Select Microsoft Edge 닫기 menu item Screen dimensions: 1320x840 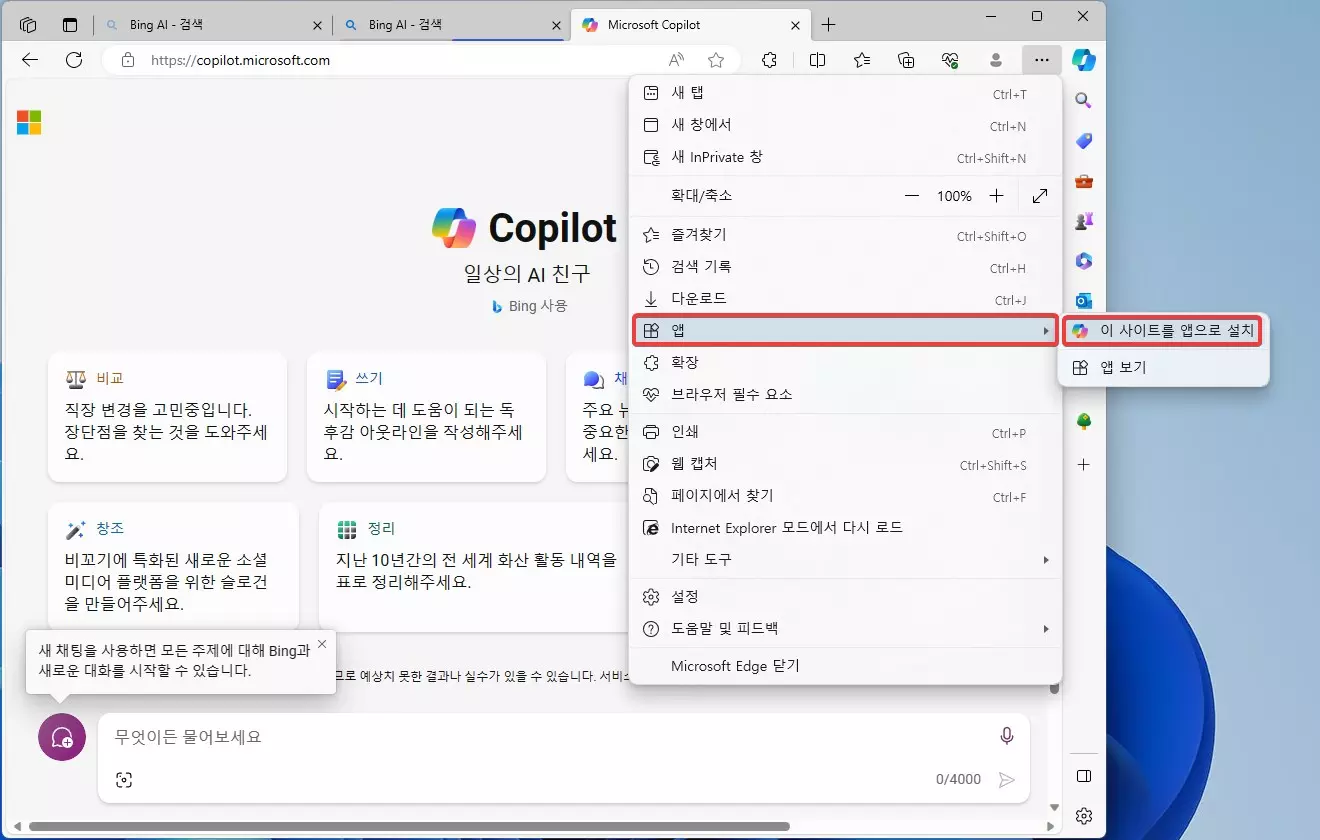coord(845,666)
